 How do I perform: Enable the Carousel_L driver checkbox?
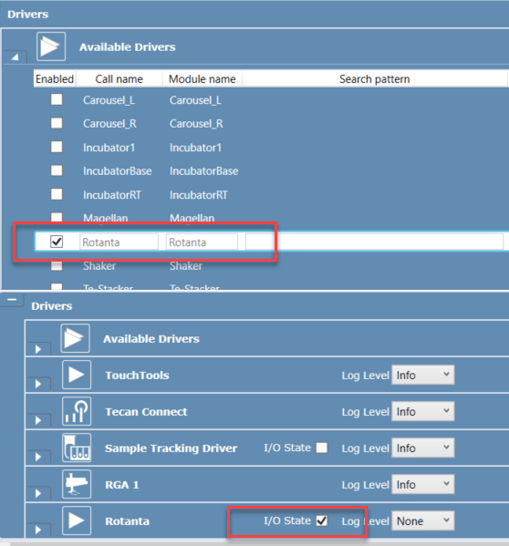pos(56,100)
